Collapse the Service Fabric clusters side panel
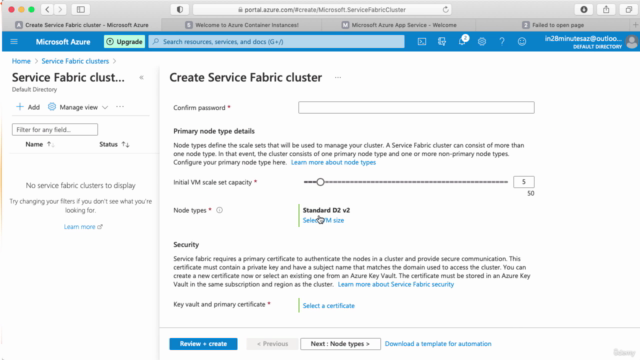 click(x=141, y=78)
